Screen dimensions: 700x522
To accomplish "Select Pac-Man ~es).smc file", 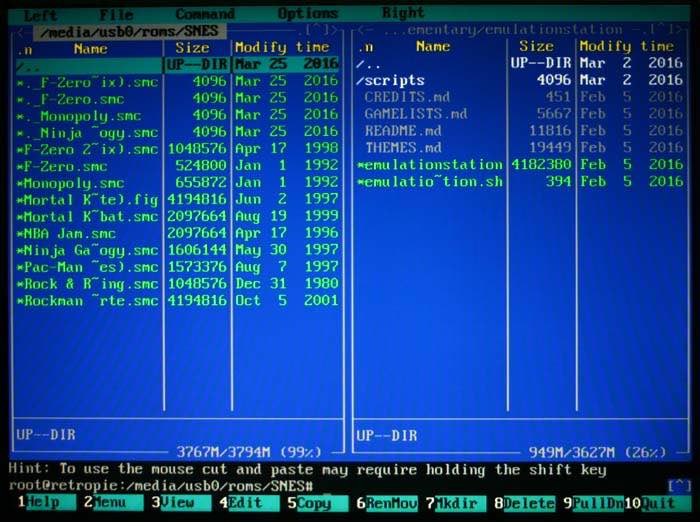I will point(177,267).
